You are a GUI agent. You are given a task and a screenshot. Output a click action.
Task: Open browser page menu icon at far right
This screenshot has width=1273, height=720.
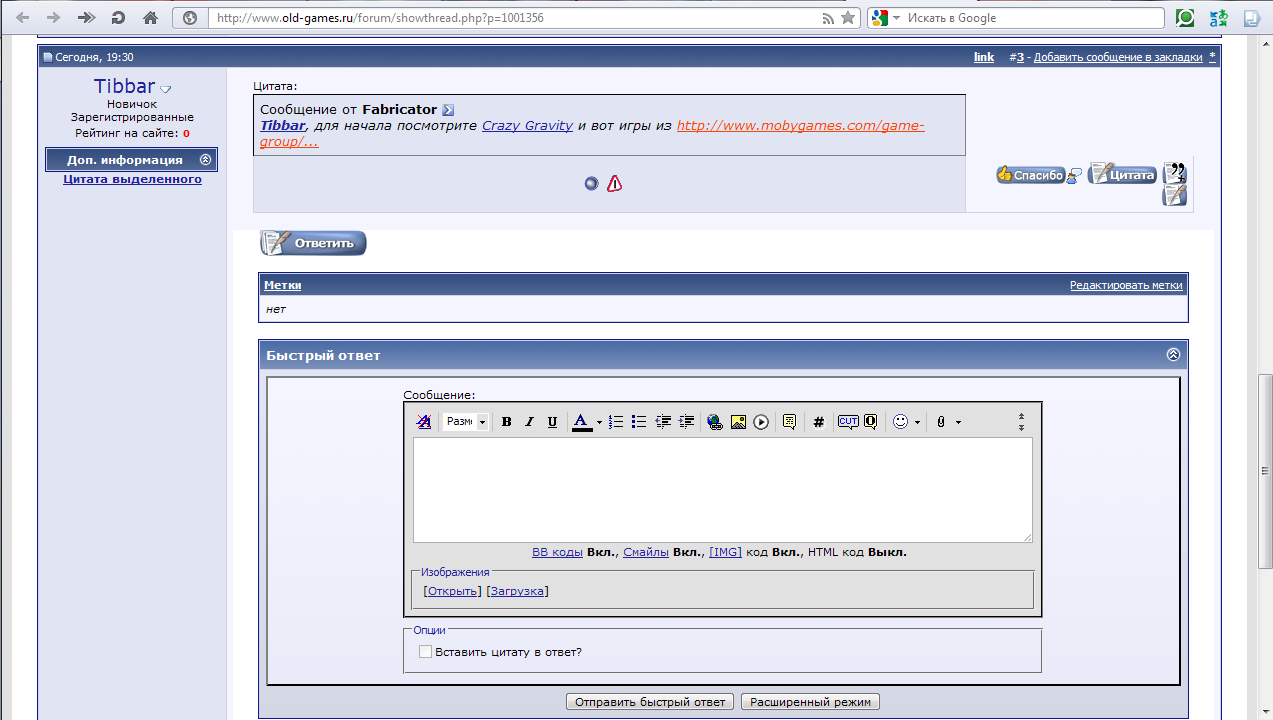1251,18
